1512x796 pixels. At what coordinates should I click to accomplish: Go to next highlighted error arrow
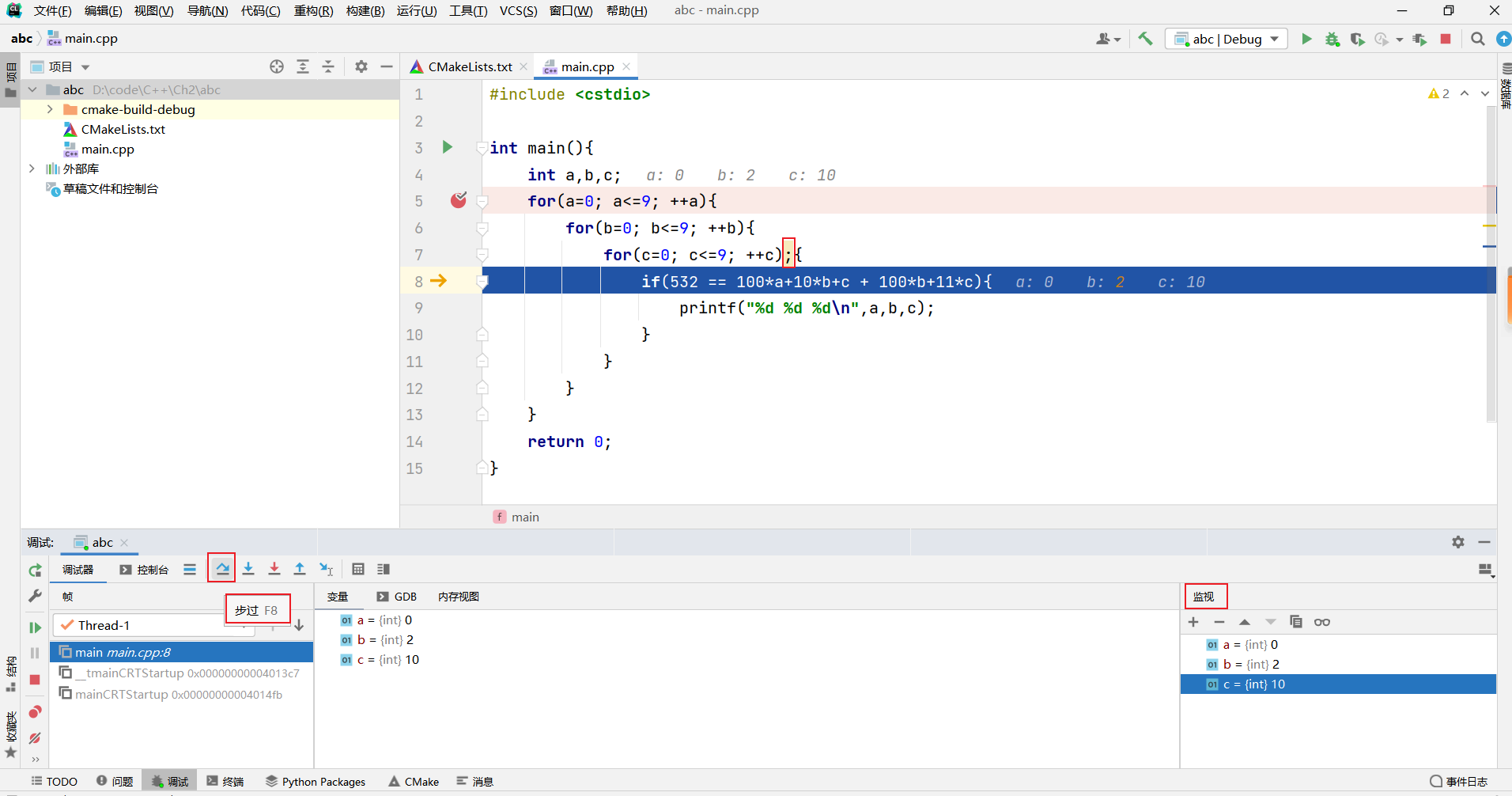(x=1485, y=93)
